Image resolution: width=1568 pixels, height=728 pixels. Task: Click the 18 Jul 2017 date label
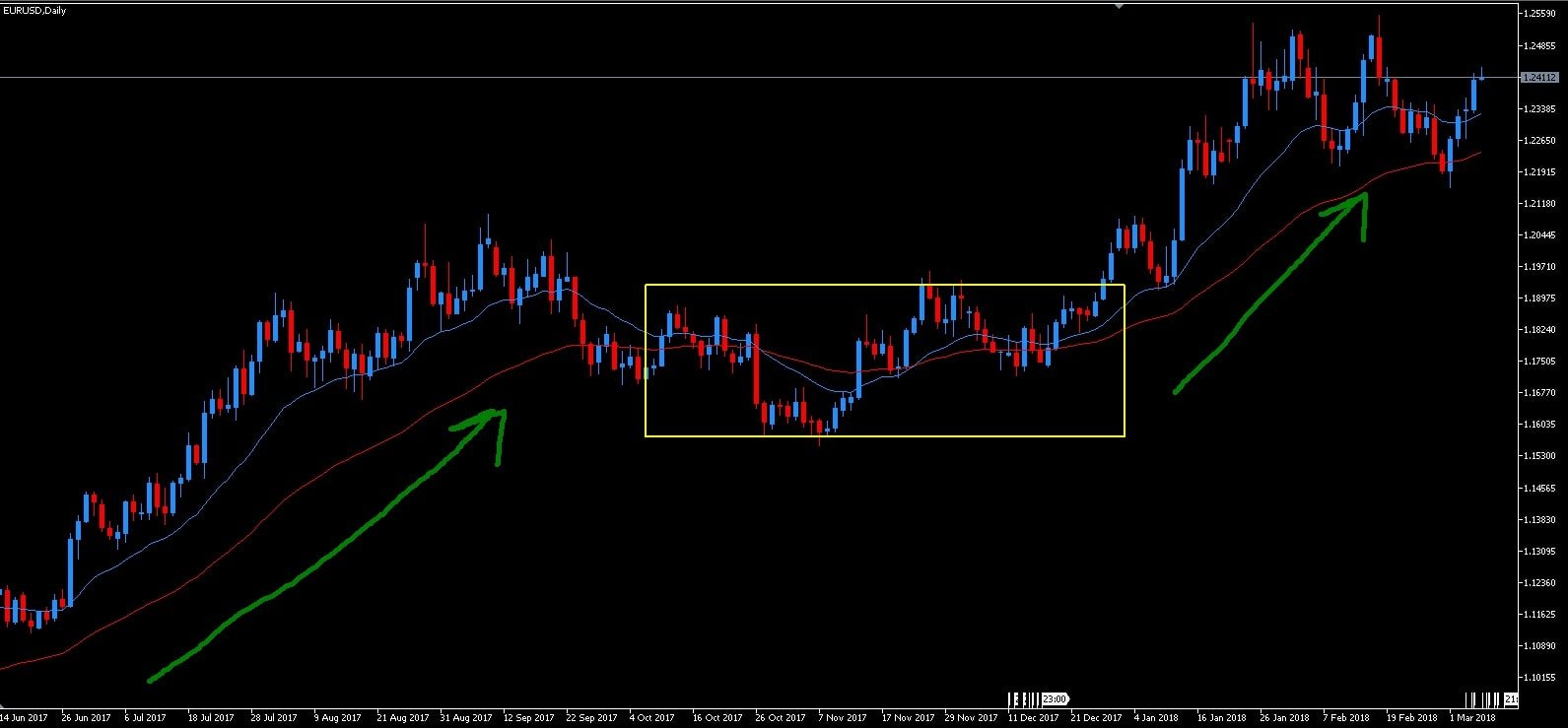tap(211, 717)
